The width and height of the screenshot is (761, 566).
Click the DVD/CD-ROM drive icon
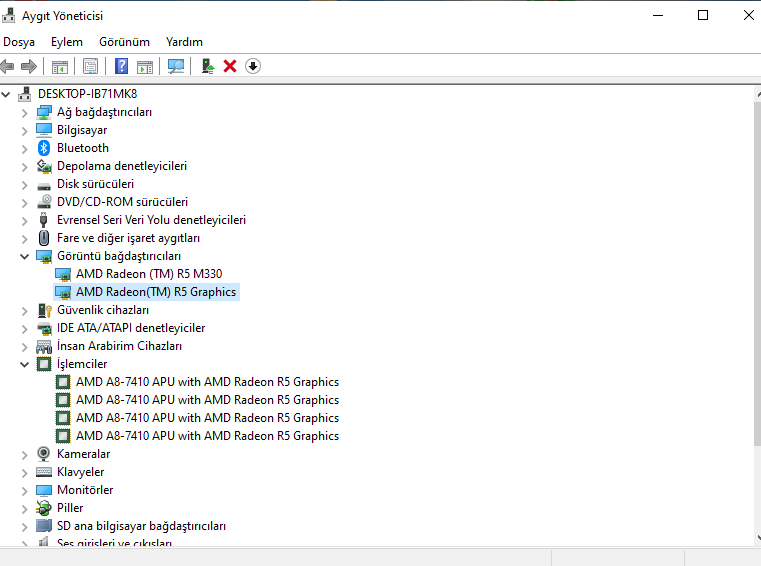coord(44,202)
